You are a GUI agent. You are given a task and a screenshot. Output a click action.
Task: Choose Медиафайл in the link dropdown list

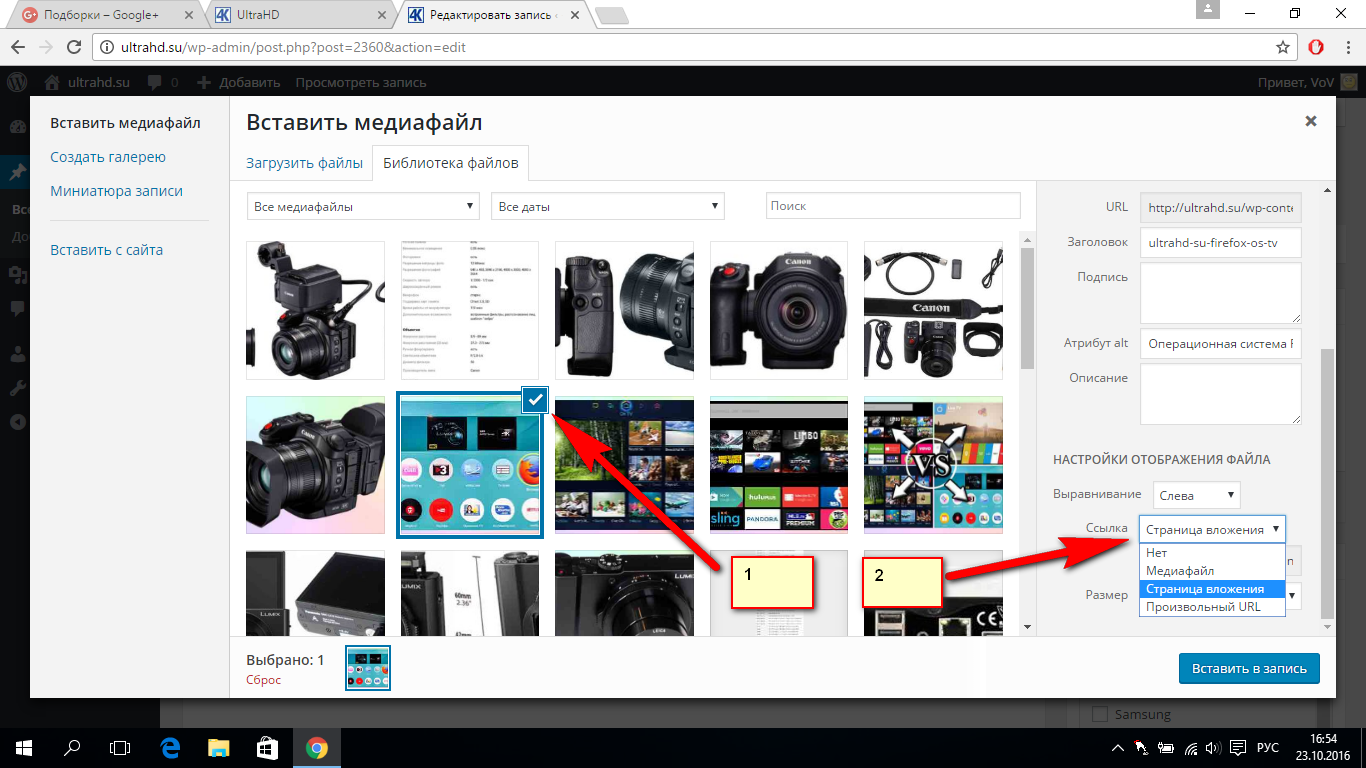click(1212, 571)
